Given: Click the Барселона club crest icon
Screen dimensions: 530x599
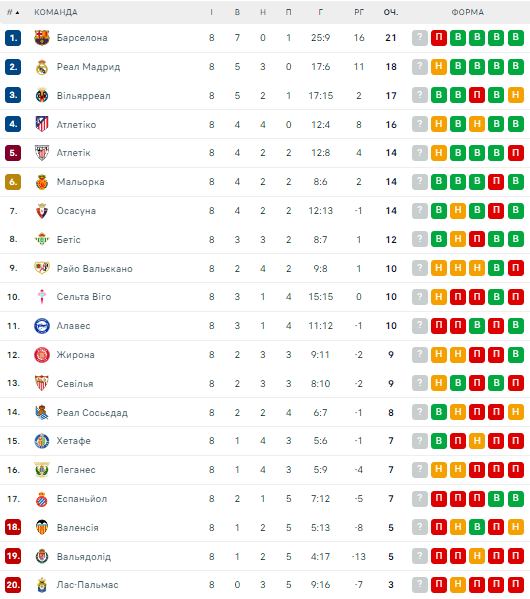Looking at the screenshot, I should coord(42,38).
